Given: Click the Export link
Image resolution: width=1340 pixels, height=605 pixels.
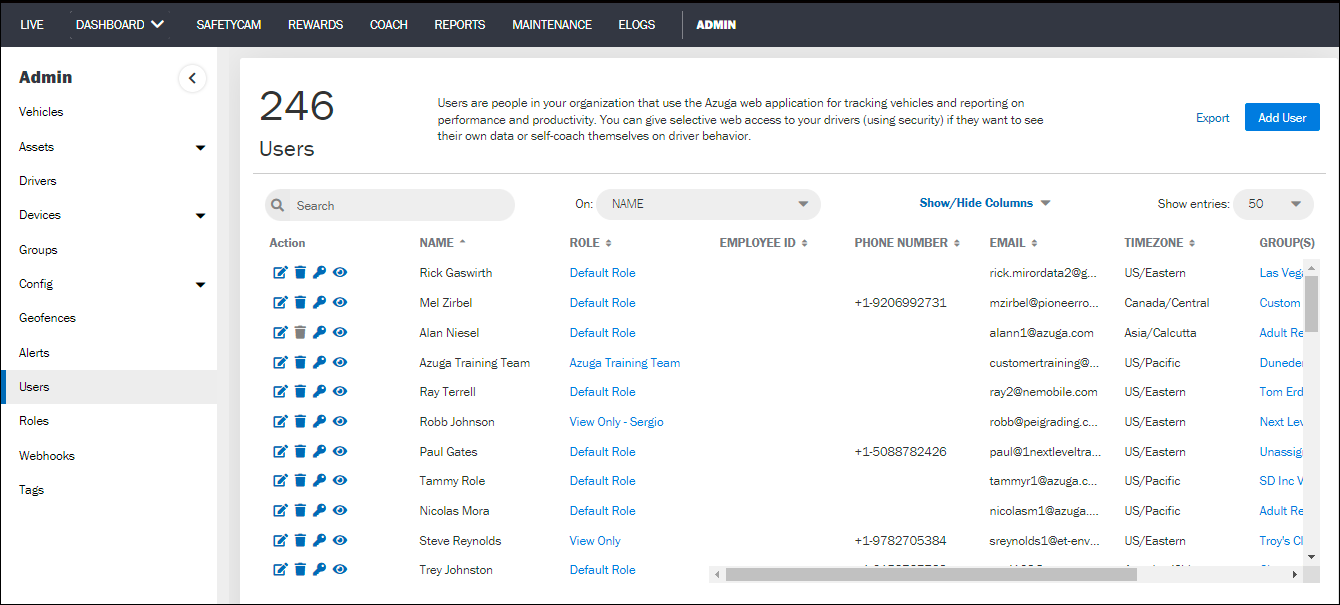Looking at the screenshot, I should click(x=1213, y=118).
